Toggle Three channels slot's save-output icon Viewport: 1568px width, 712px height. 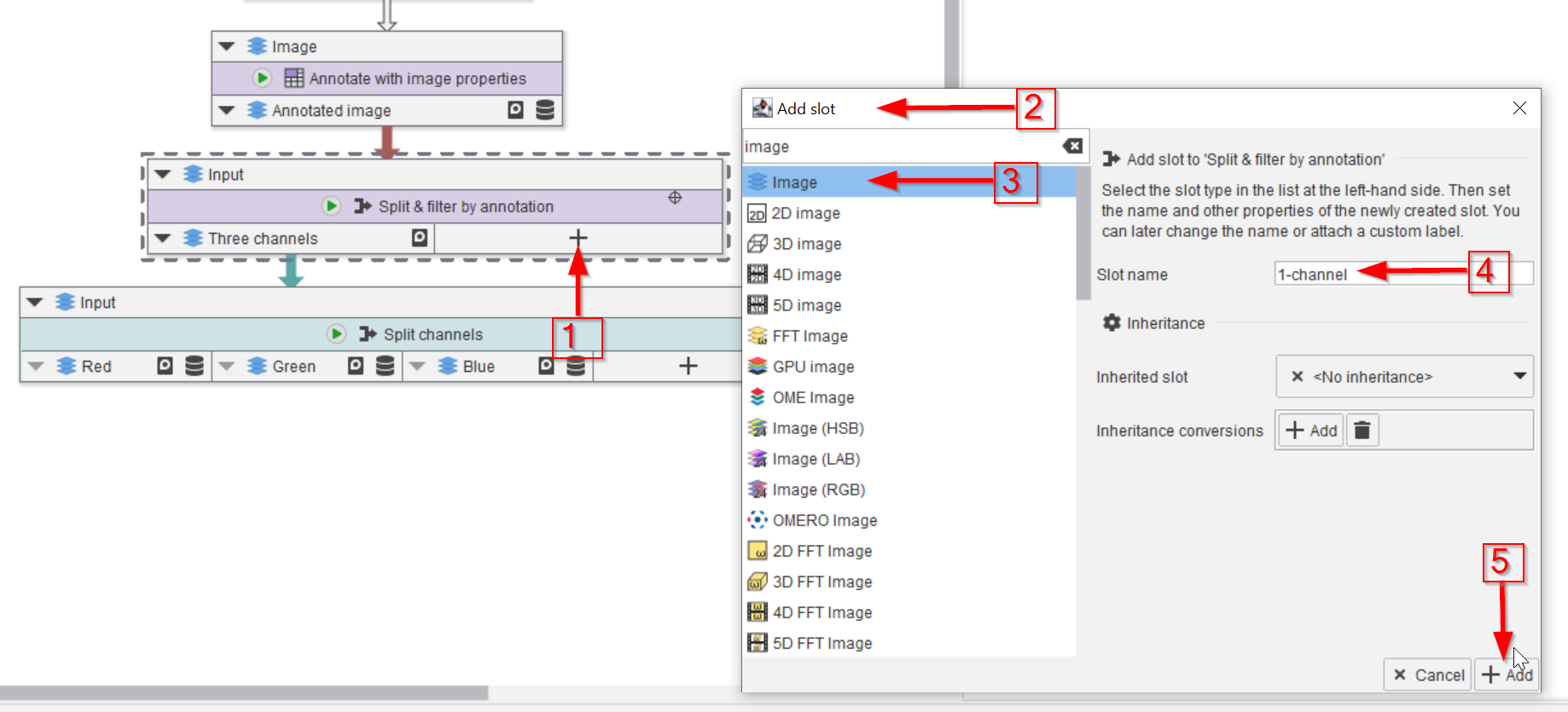(419, 238)
